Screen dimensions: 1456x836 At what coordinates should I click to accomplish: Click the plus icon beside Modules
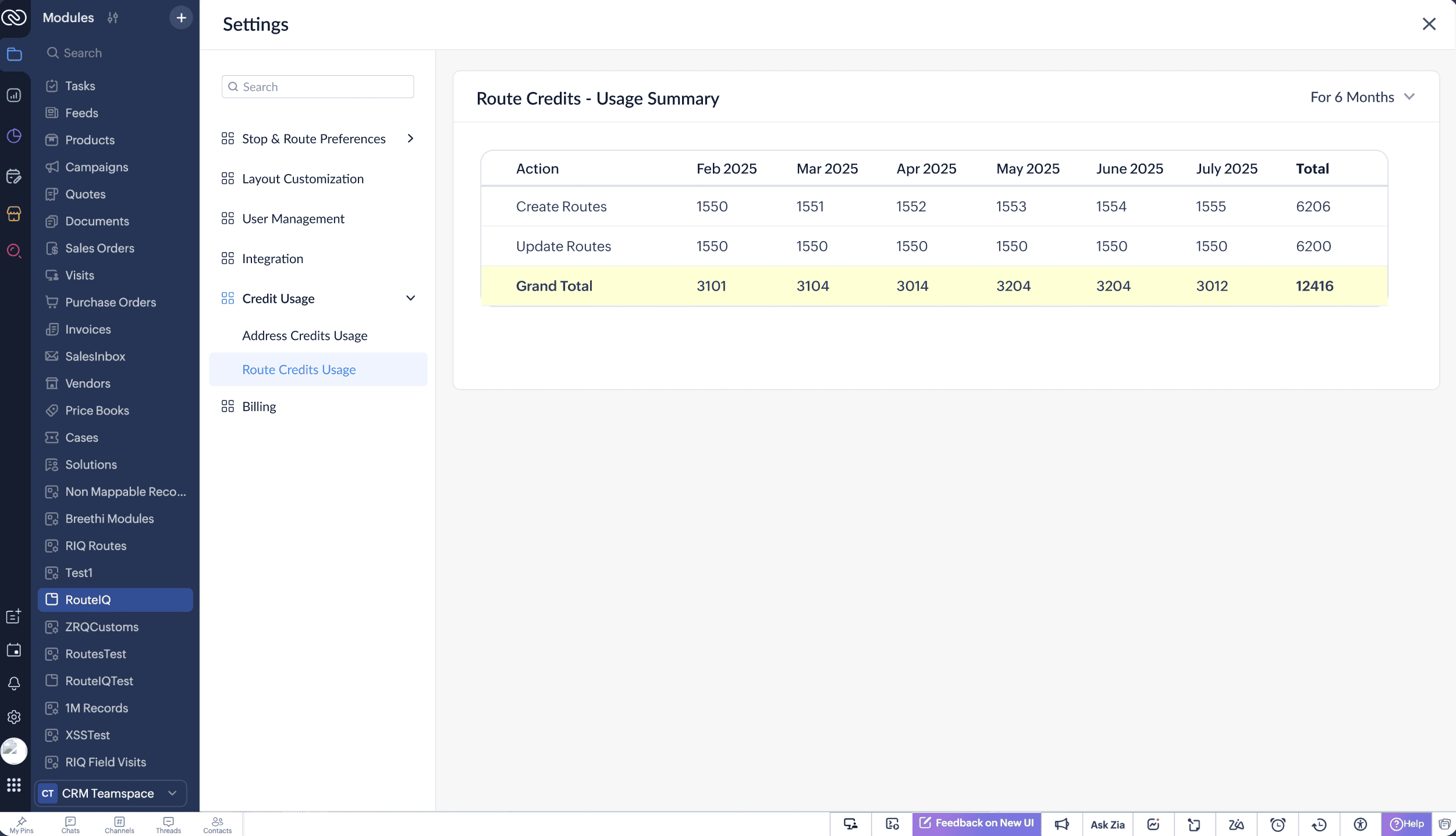point(181,17)
